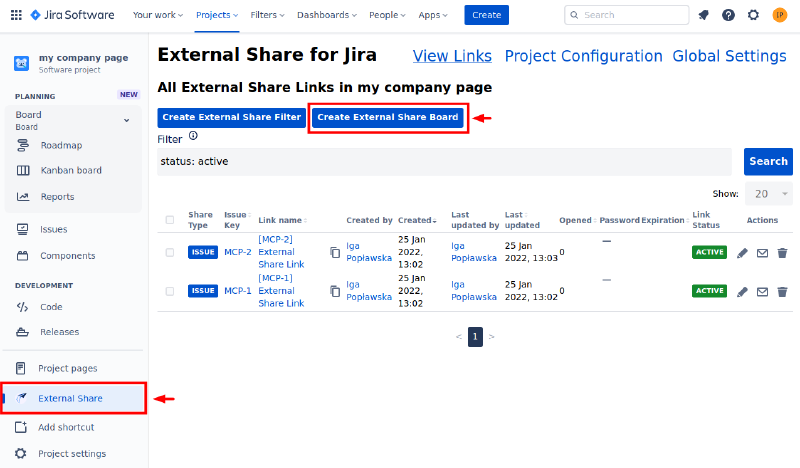Open the Global Settings tab
The width and height of the screenshot is (800, 468).
[x=729, y=56]
